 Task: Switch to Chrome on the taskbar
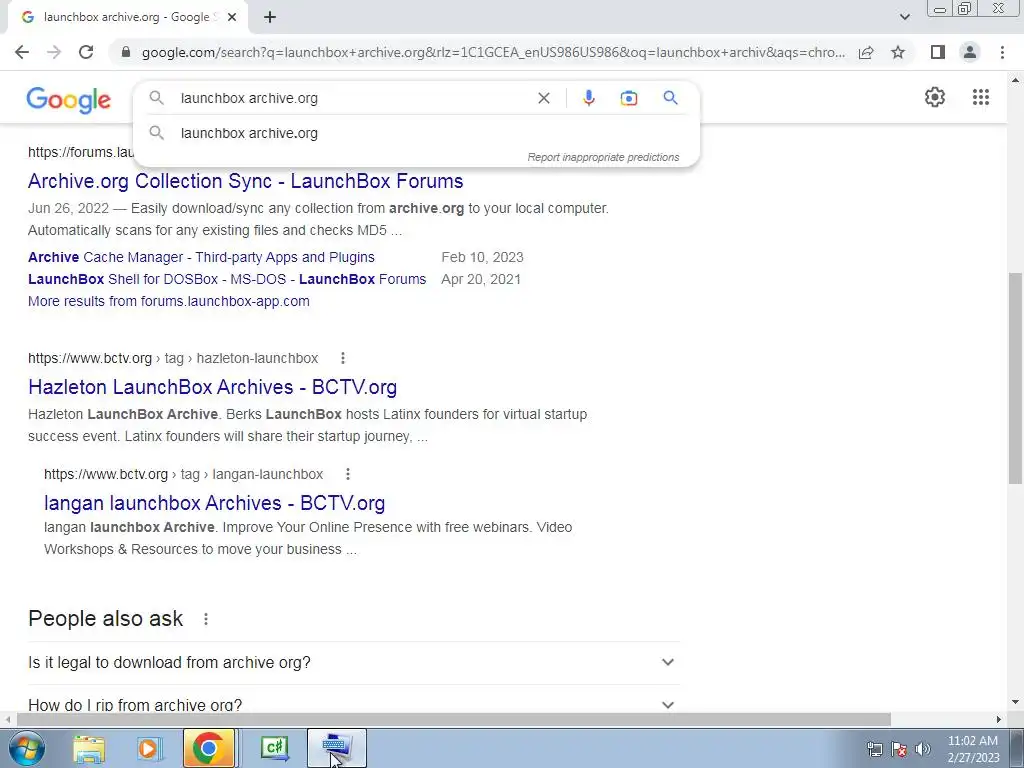[209, 748]
